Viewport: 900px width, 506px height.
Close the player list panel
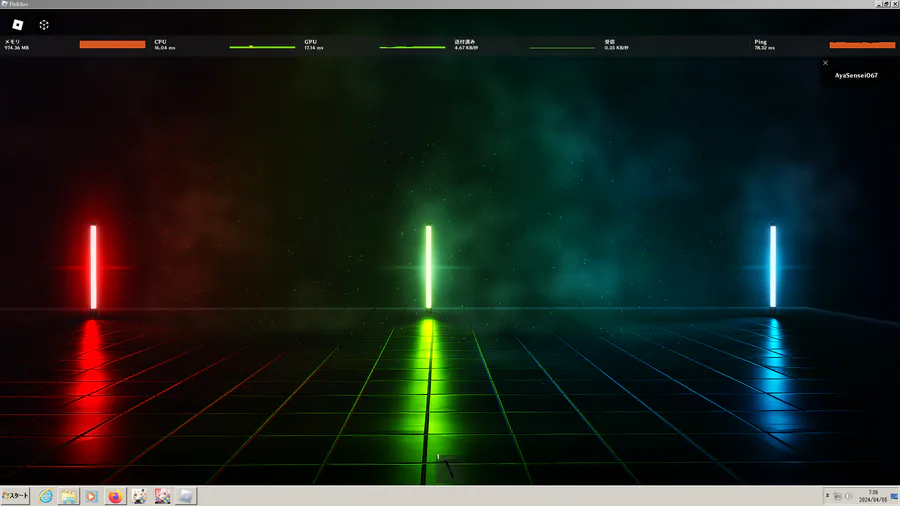point(825,63)
